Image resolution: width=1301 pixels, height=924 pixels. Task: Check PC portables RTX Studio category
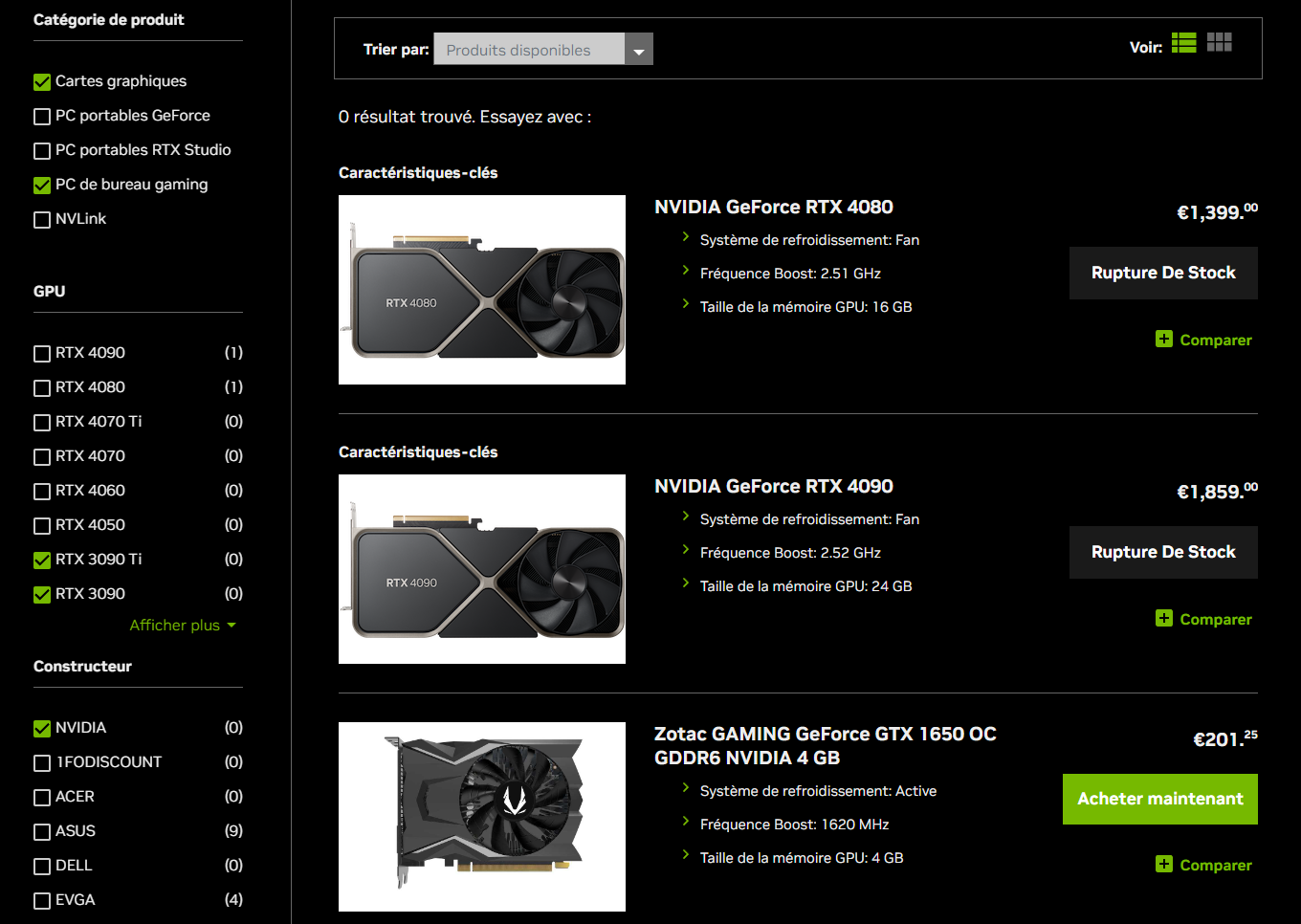(42, 151)
